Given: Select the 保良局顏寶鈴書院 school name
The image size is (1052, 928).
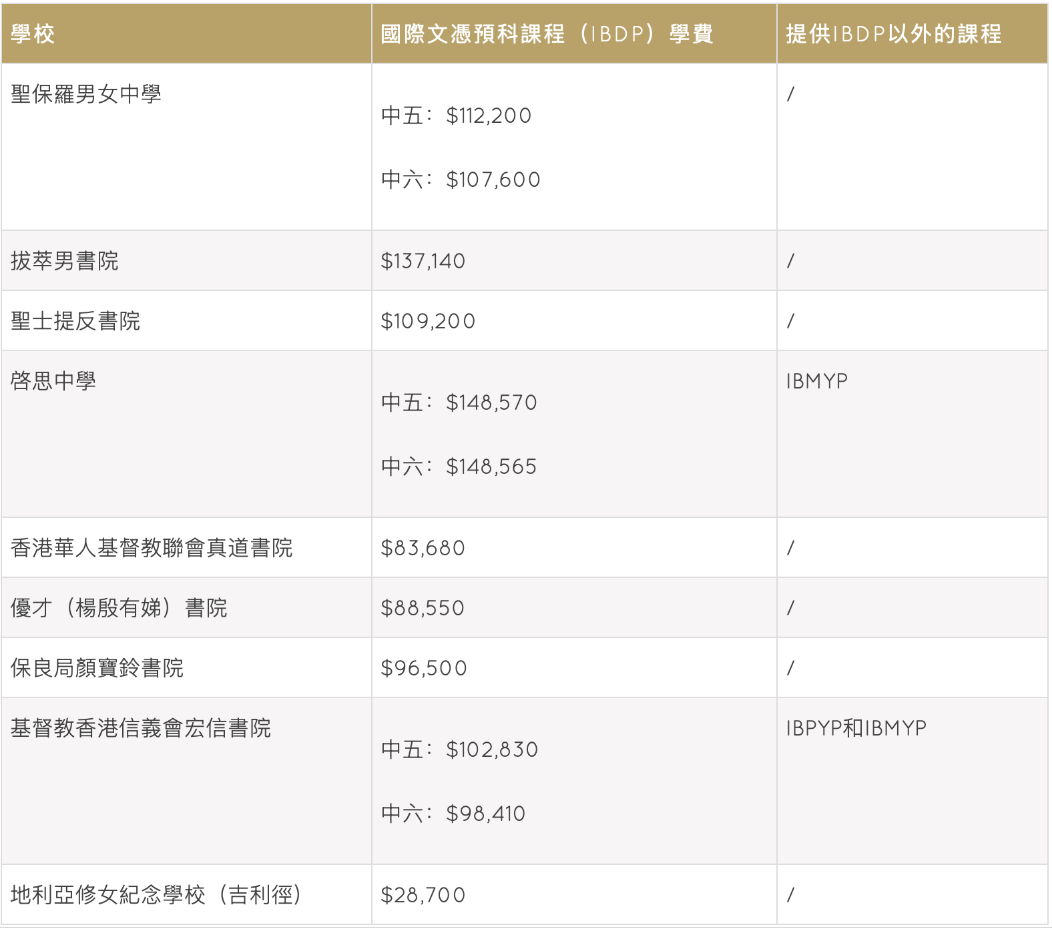Looking at the screenshot, I should 97,668.
